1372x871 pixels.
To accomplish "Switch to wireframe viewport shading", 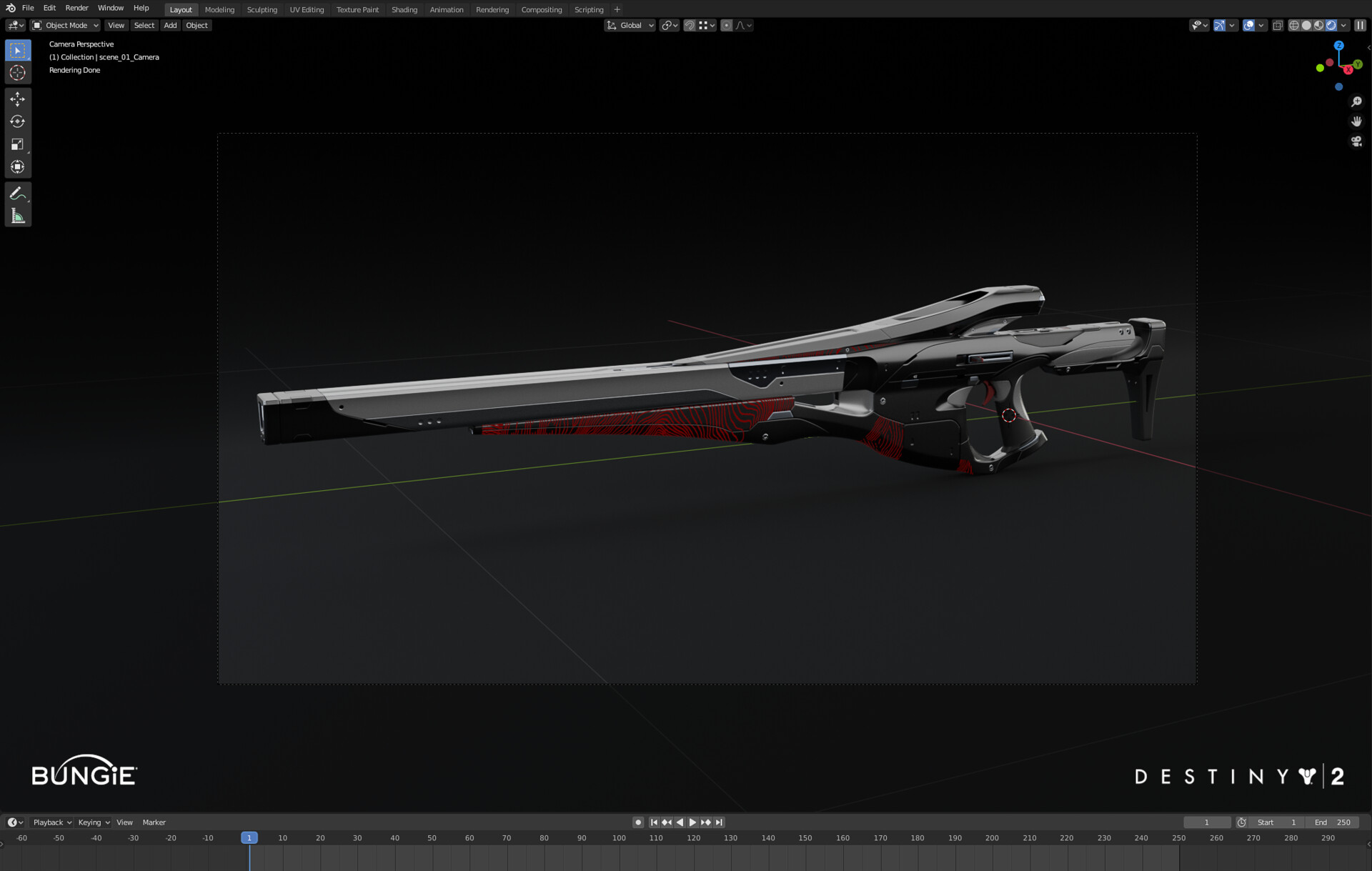I will pos(1294,26).
